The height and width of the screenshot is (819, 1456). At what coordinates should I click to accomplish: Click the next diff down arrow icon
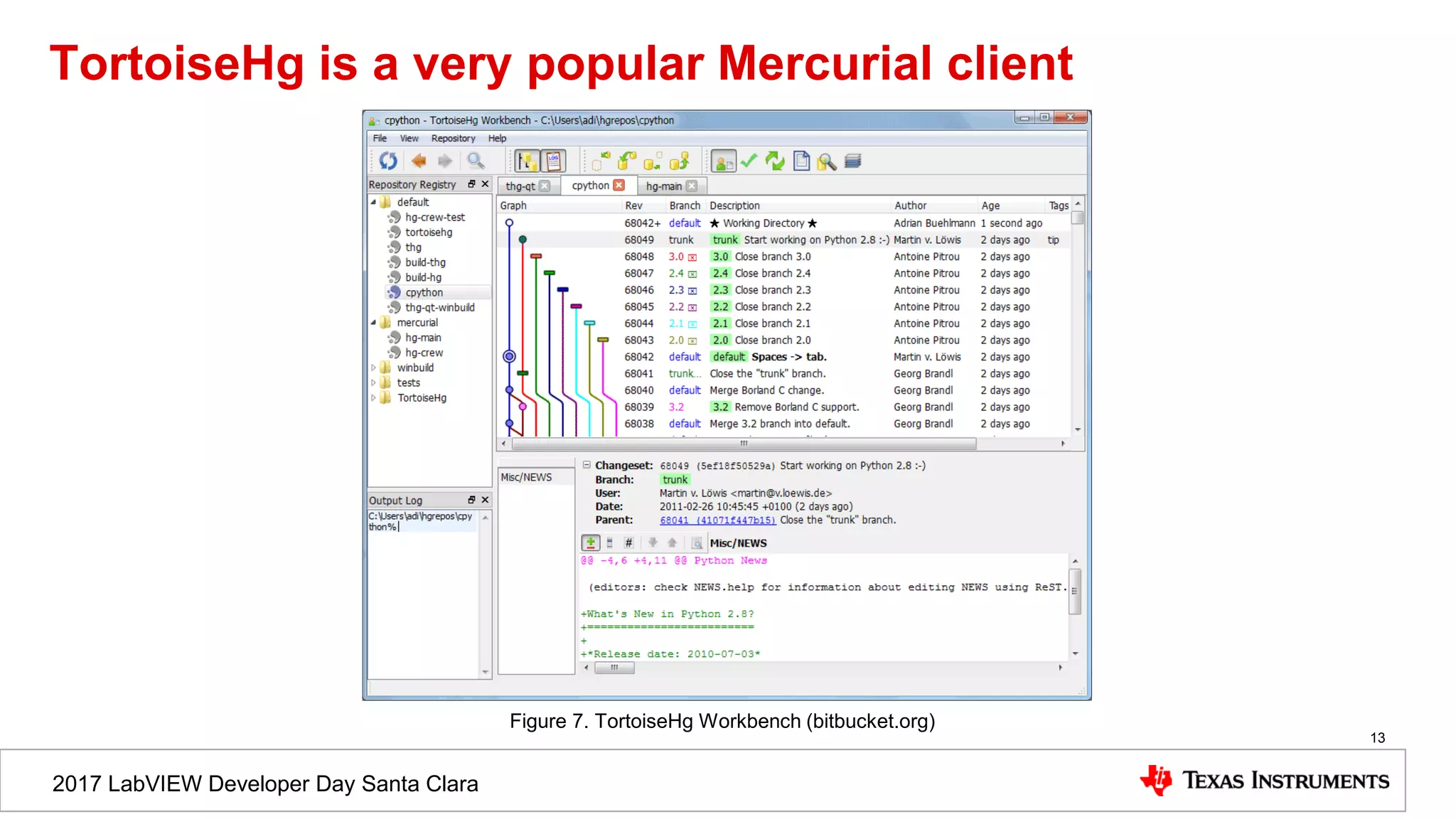[x=653, y=543]
